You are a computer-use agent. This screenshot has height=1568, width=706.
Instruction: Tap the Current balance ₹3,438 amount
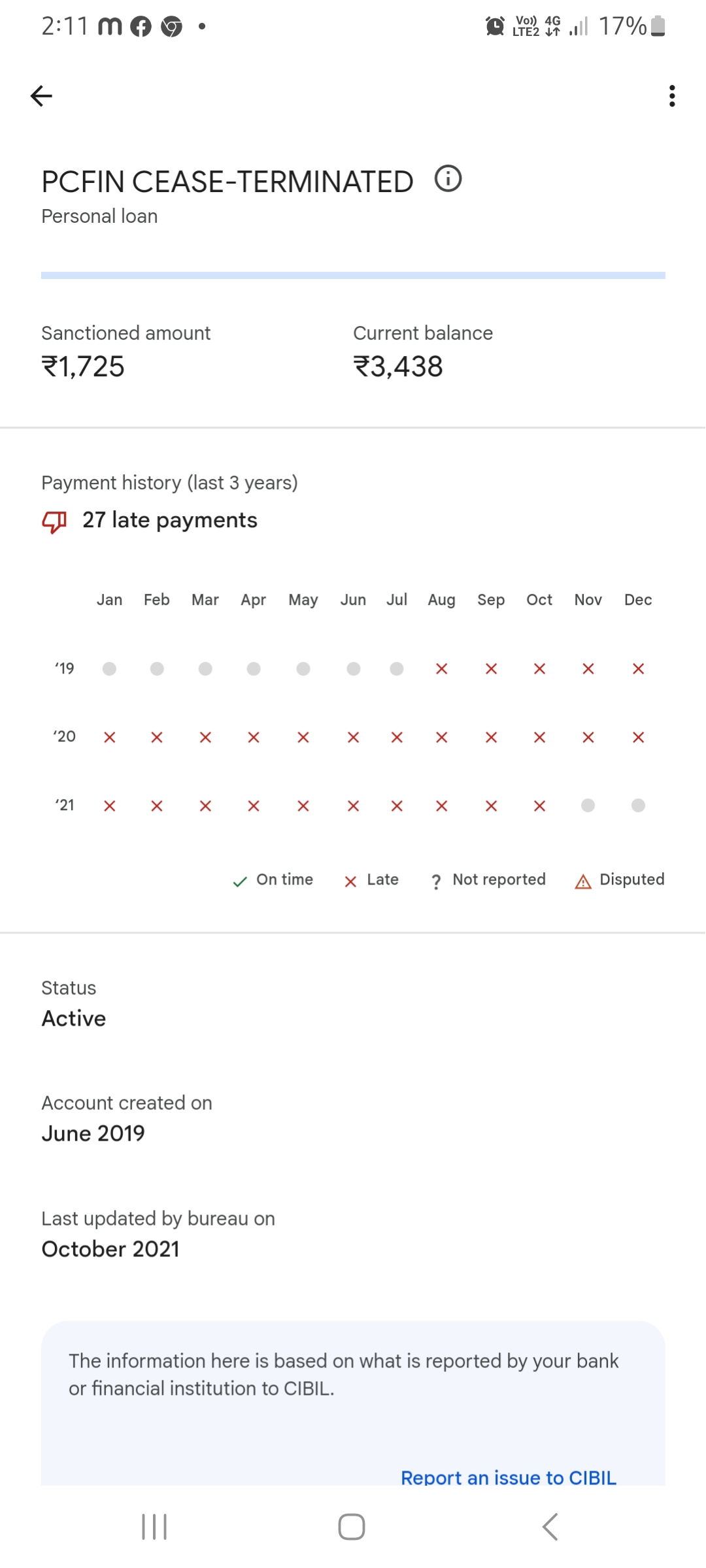(398, 367)
